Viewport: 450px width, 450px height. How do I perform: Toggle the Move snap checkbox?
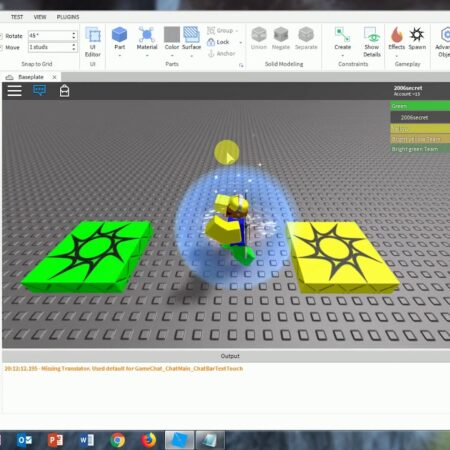point(1,48)
